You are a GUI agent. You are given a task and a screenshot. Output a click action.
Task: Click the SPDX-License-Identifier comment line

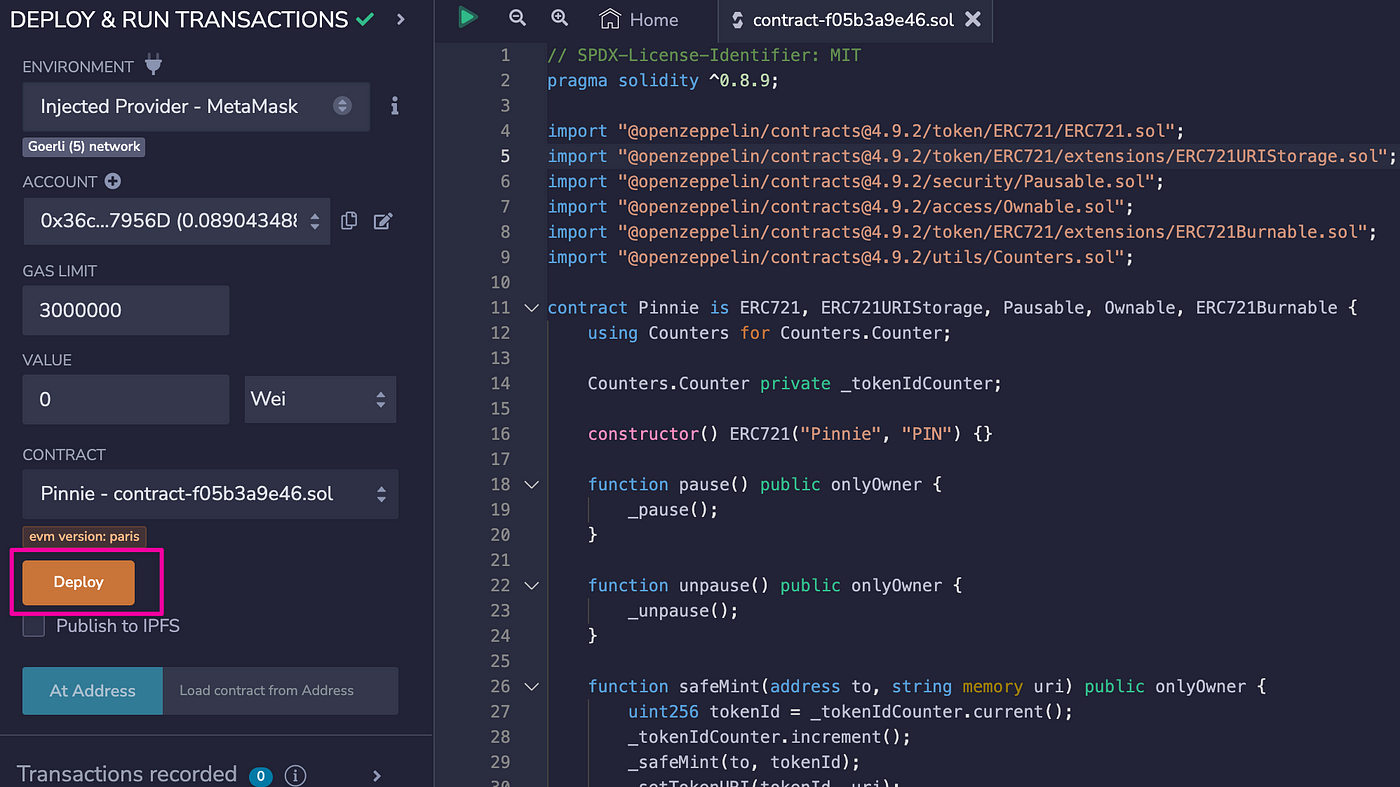pyautogui.click(x=704, y=55)
